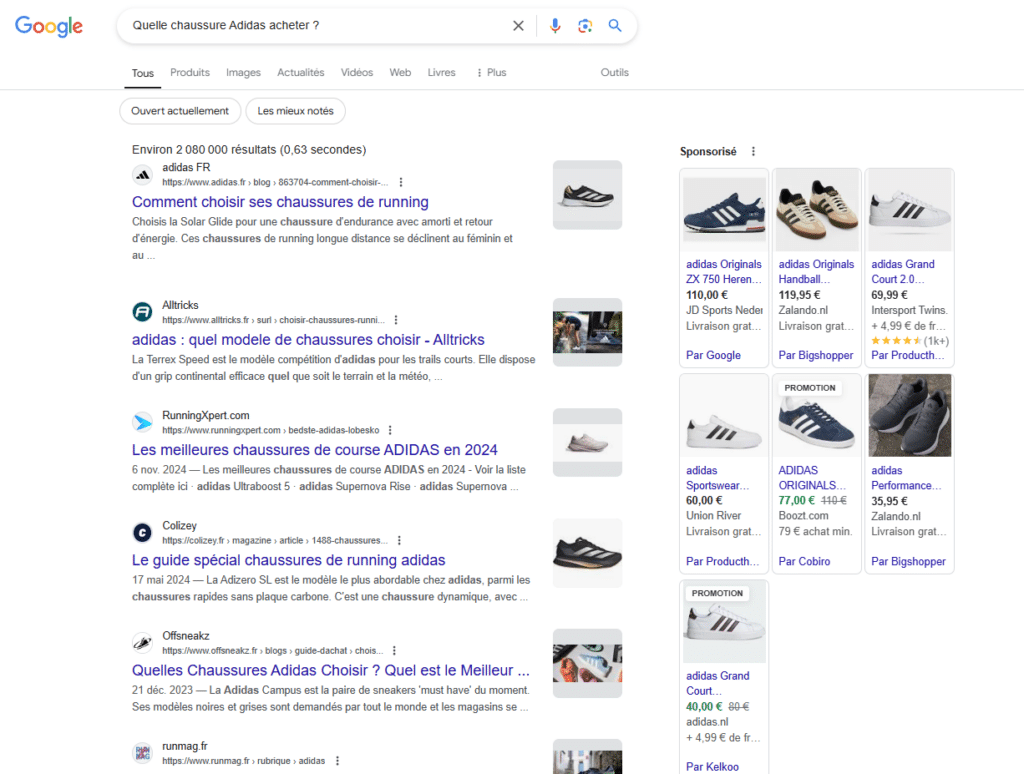Screen dimensions: 1024x774
Task: Open options menu for RunningXpert.com result
Action: pyautogui.click(x=390, y=430)
